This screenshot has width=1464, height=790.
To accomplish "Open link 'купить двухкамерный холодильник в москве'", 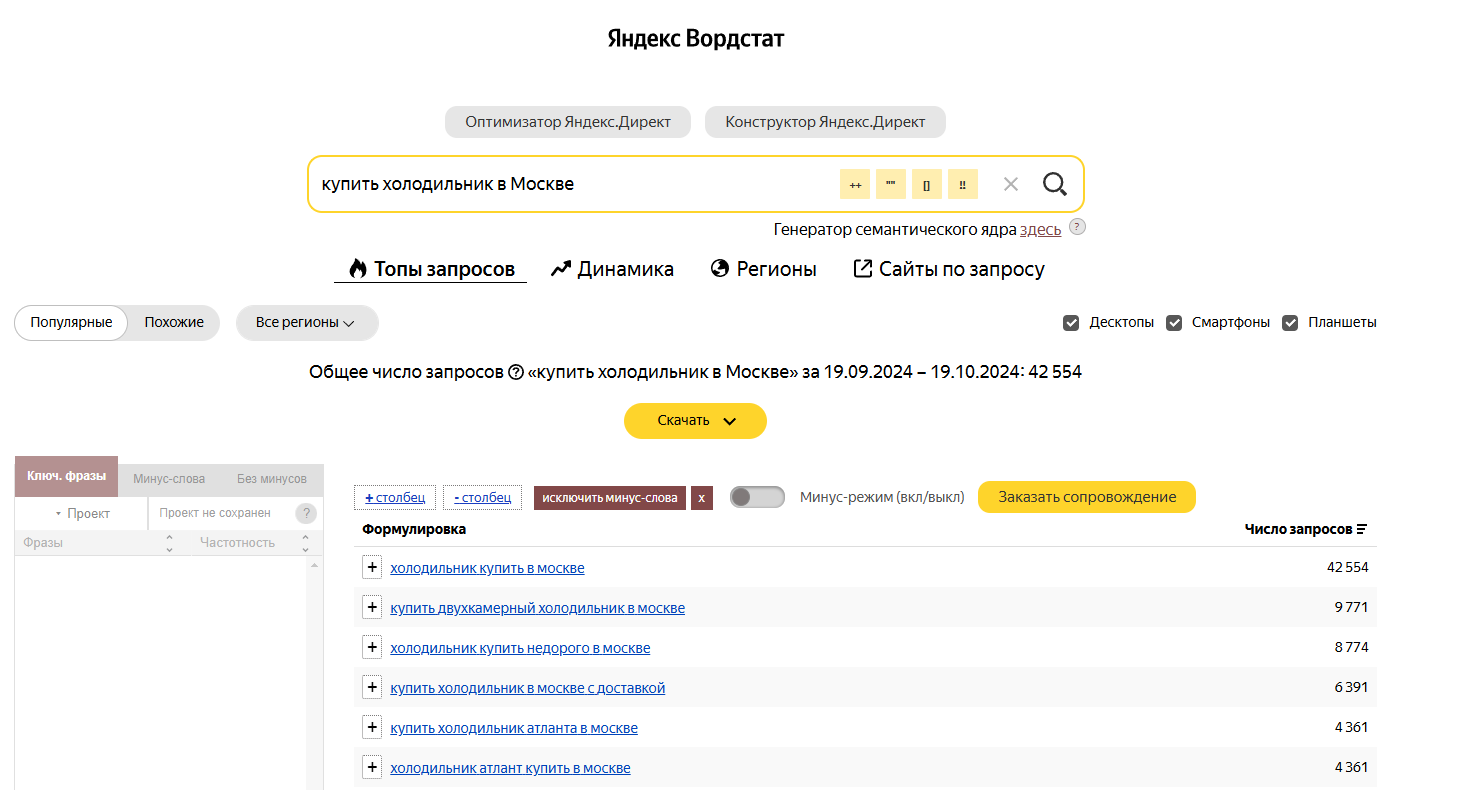I will pyautogui.click(x=537, y=608).
